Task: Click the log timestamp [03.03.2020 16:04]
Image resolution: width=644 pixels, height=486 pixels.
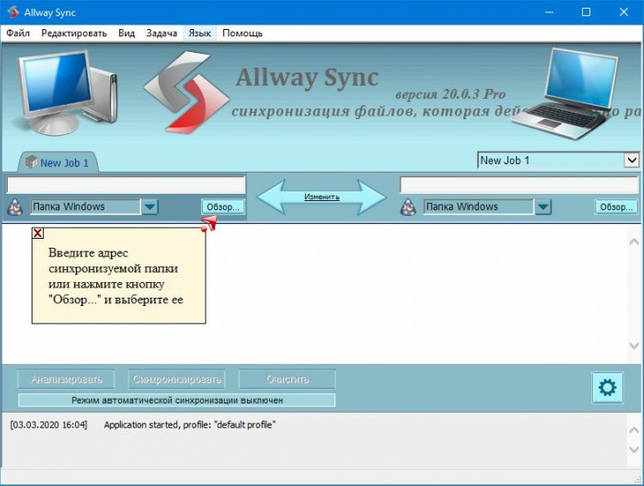Action: click(49, 425)
